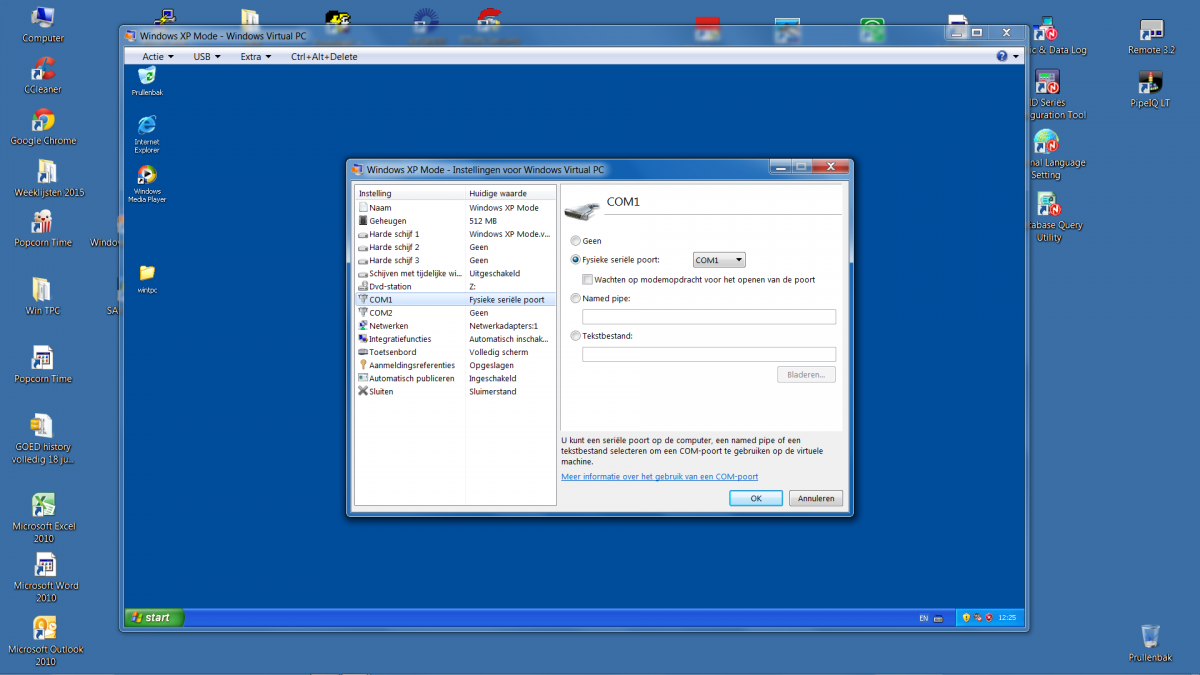The image size is (1200, 675).
Task: Select Fysieke seriële poort radio button
Action: click(575, 260)
